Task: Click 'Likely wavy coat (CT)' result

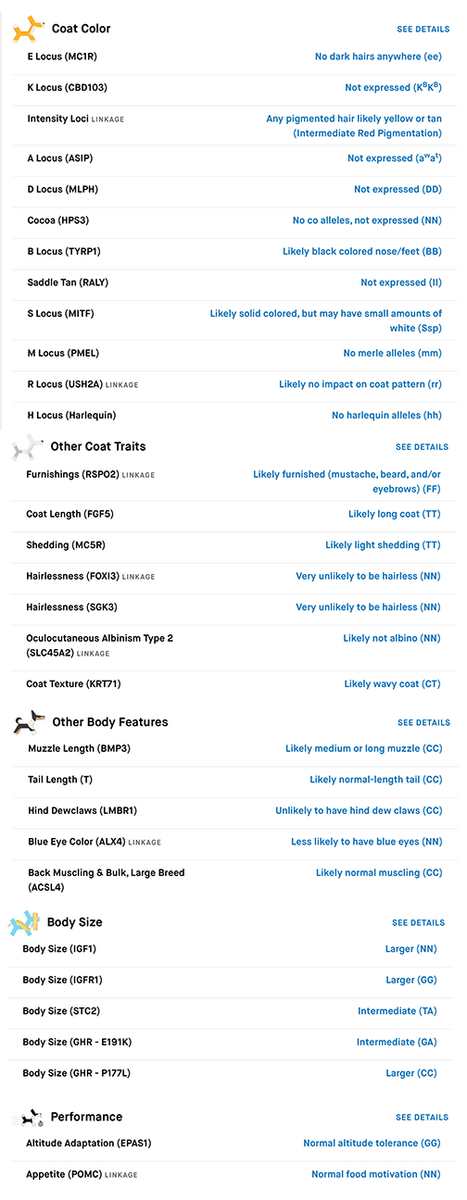Action: 392,684
